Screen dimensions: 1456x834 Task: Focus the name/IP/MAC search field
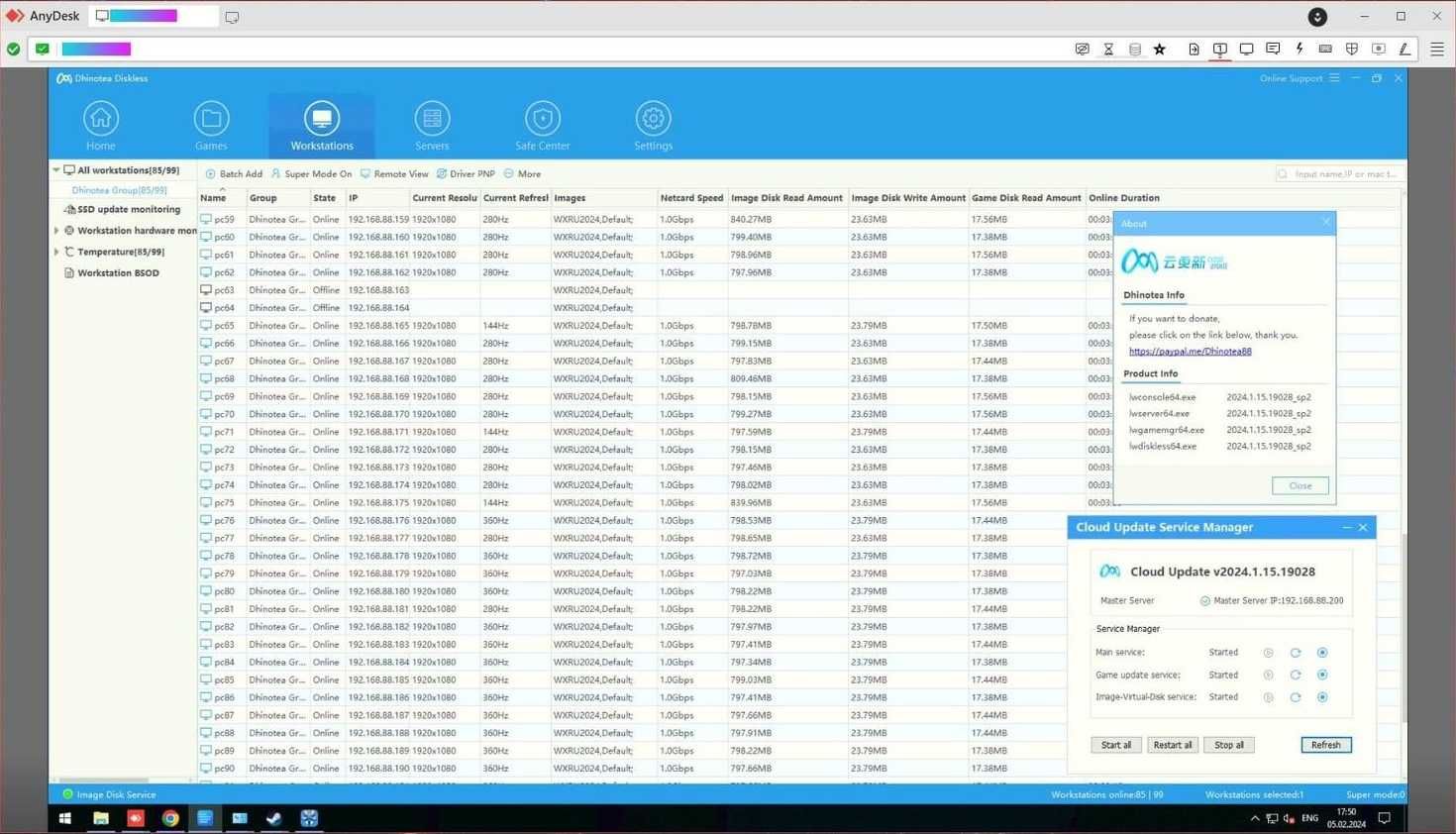coord(1339,173)
